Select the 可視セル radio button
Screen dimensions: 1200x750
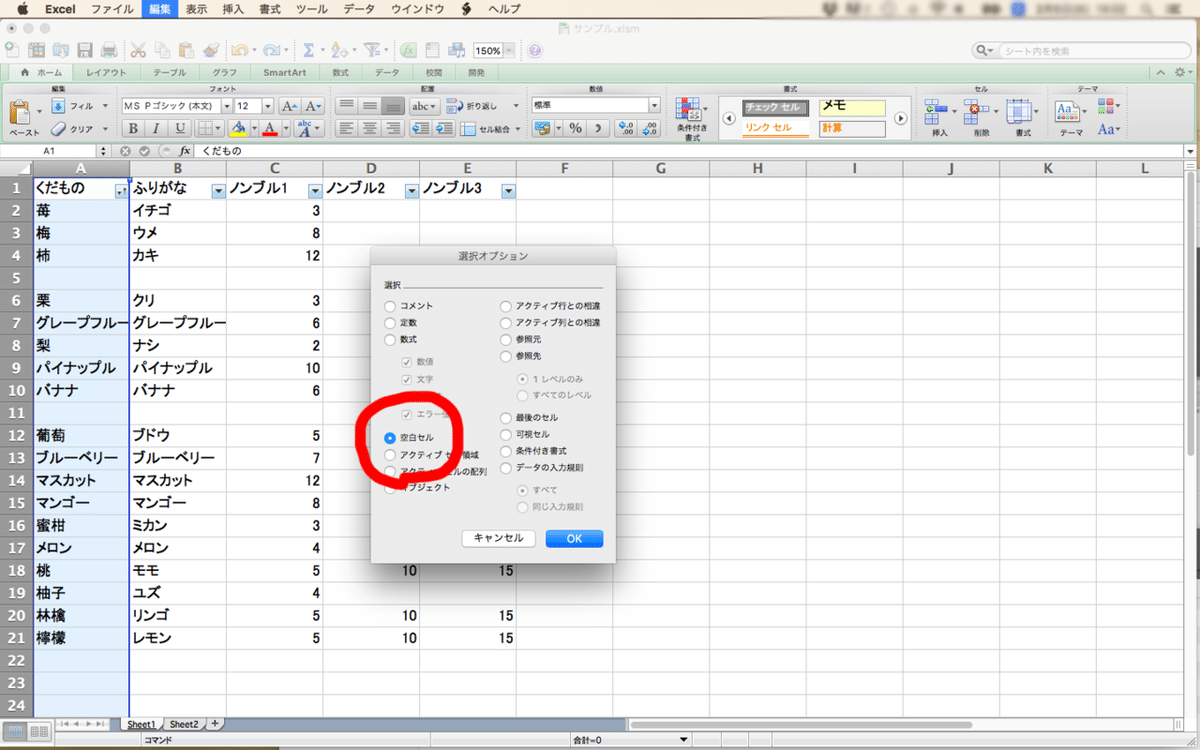click(x=506, y=434)
